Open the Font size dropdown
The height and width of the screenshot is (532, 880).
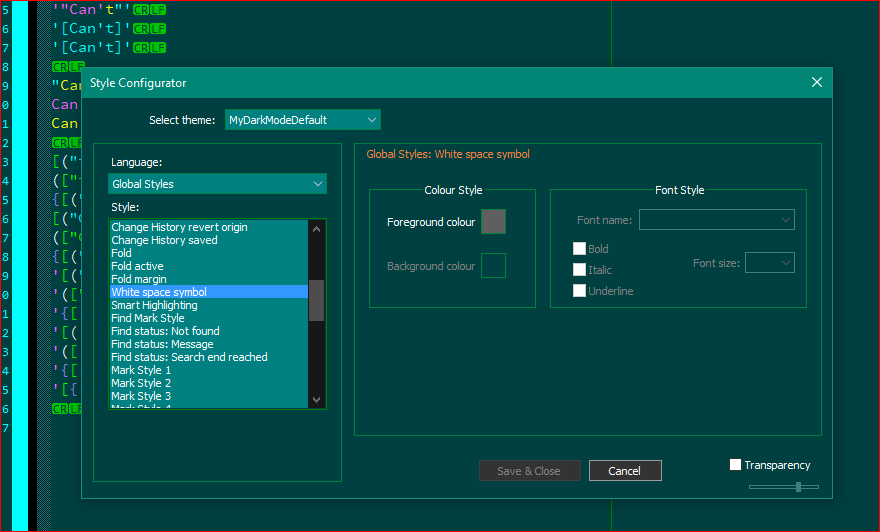point(769,263)
